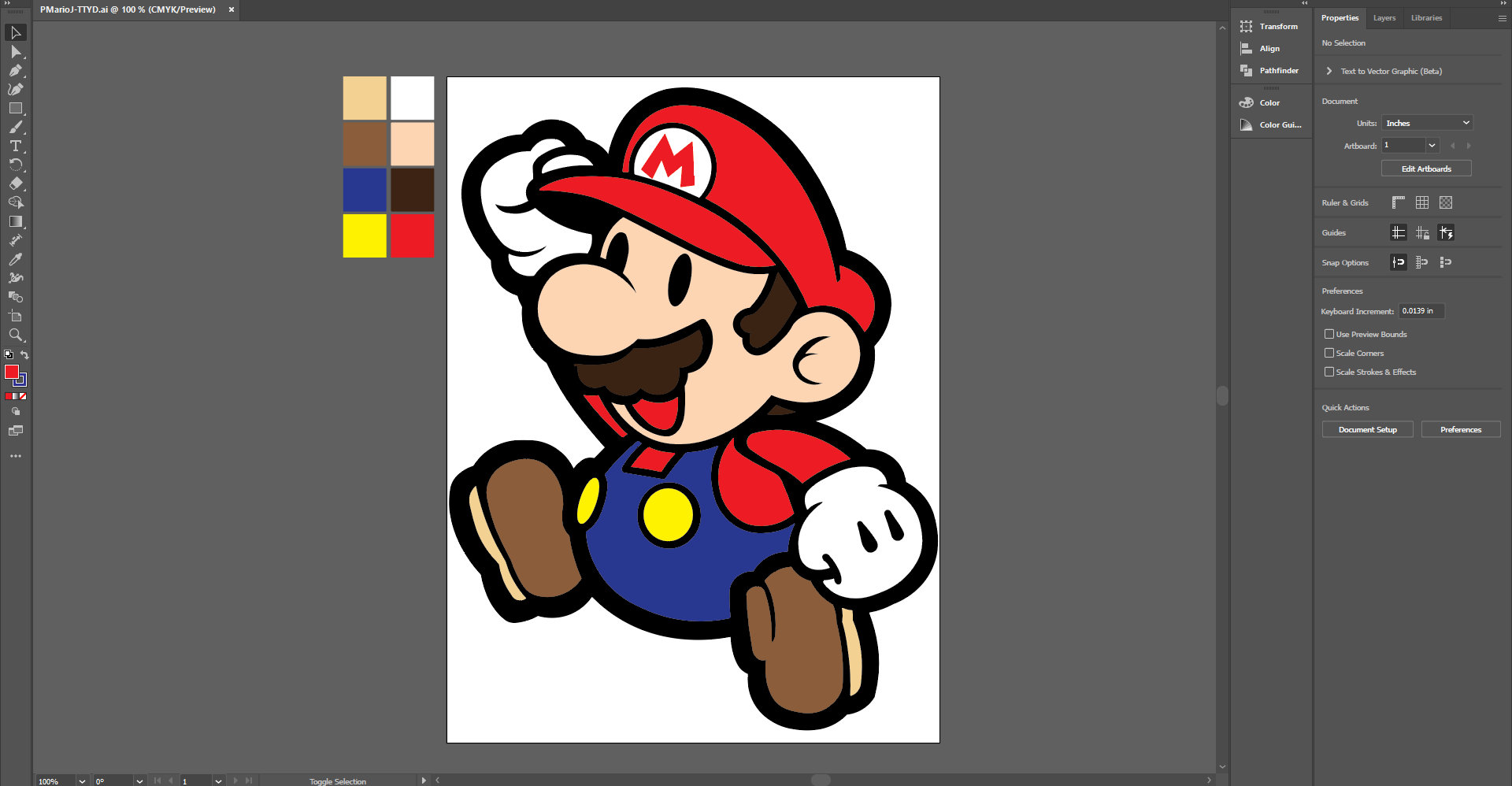This screenshot has width=1512, height=786.
Task: Open the Transform panel
Action: coord(1271,26)
